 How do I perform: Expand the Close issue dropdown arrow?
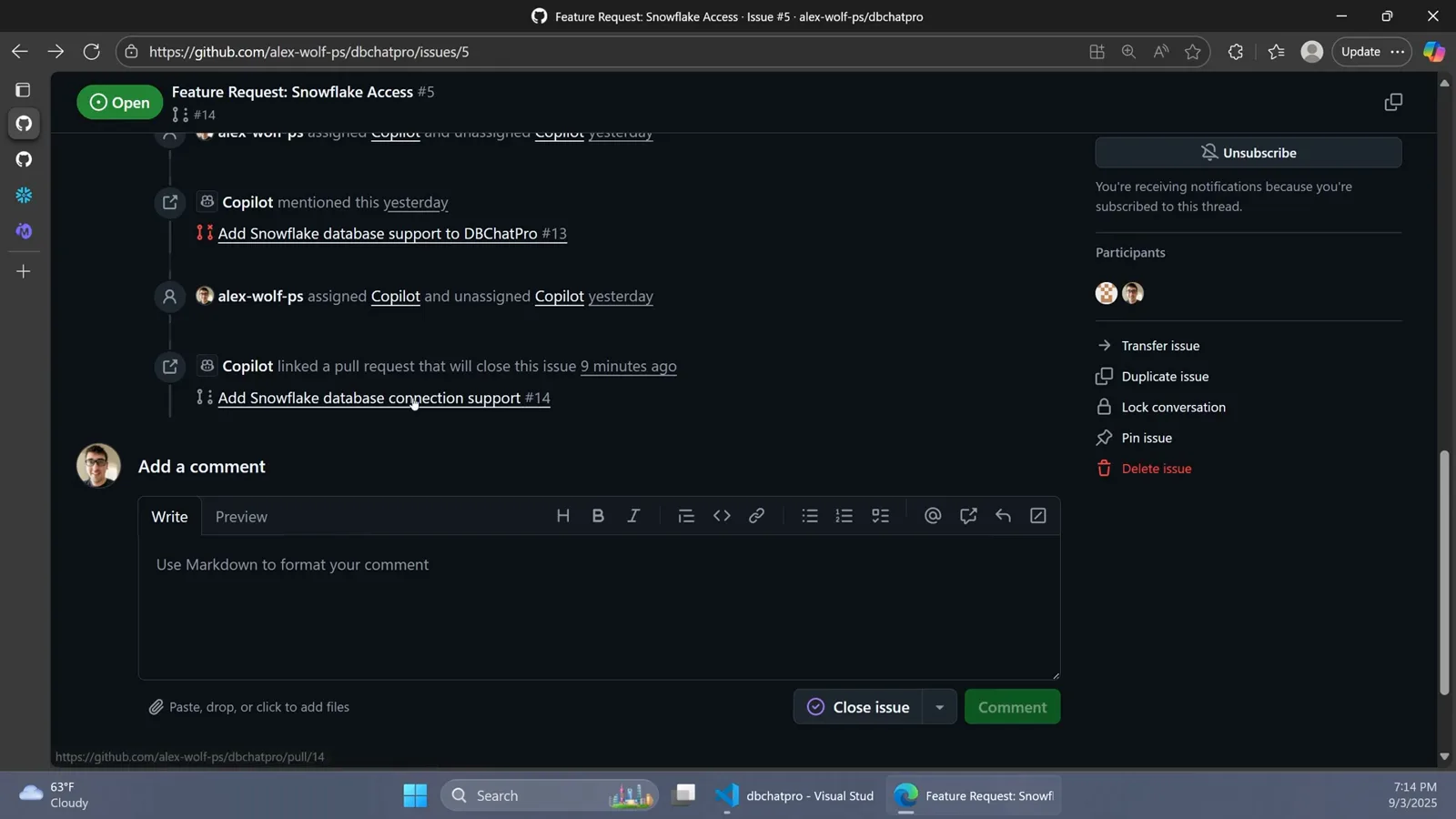[x=939, y=707]
